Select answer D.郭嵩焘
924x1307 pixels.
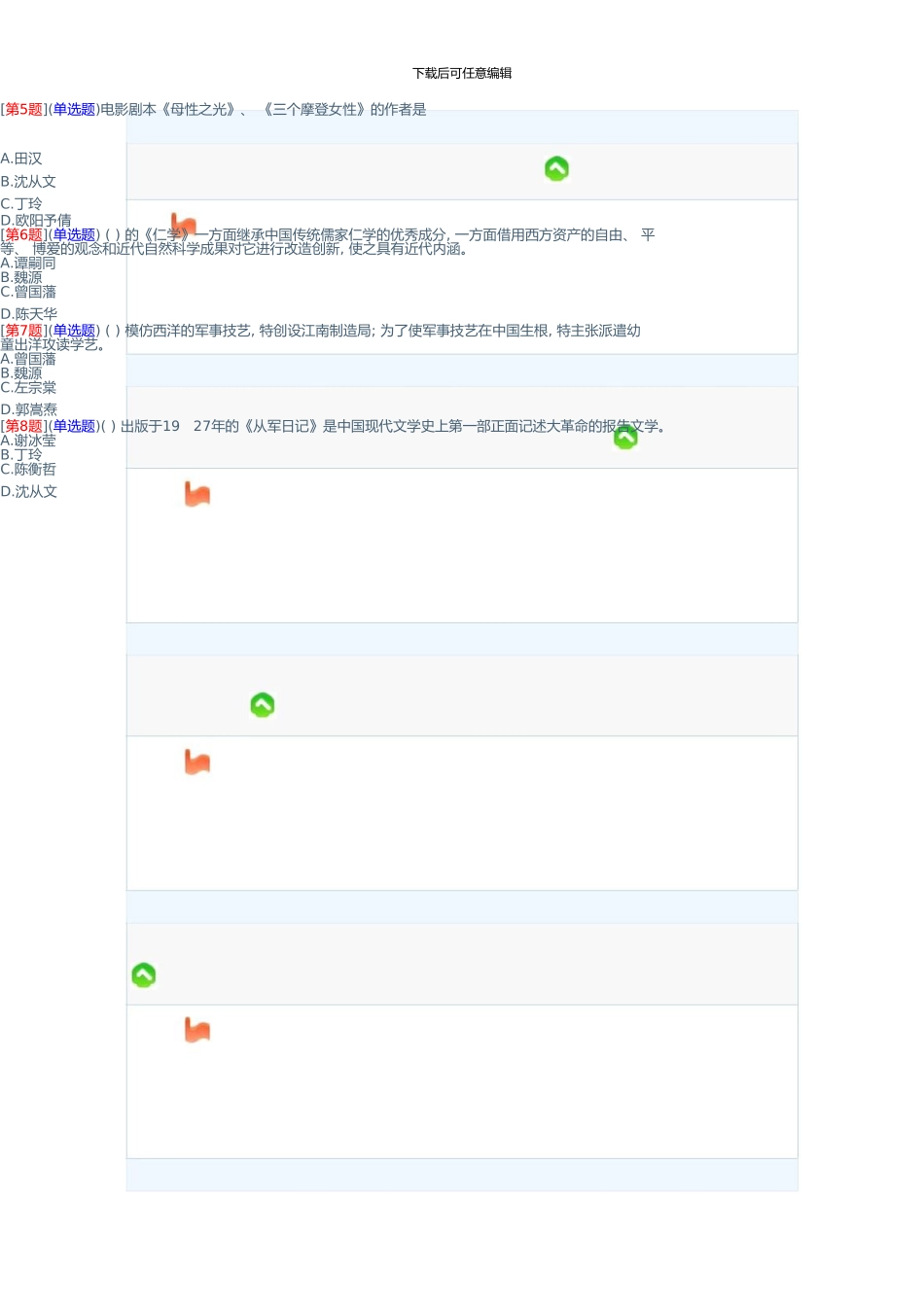[x=29, y=410]
